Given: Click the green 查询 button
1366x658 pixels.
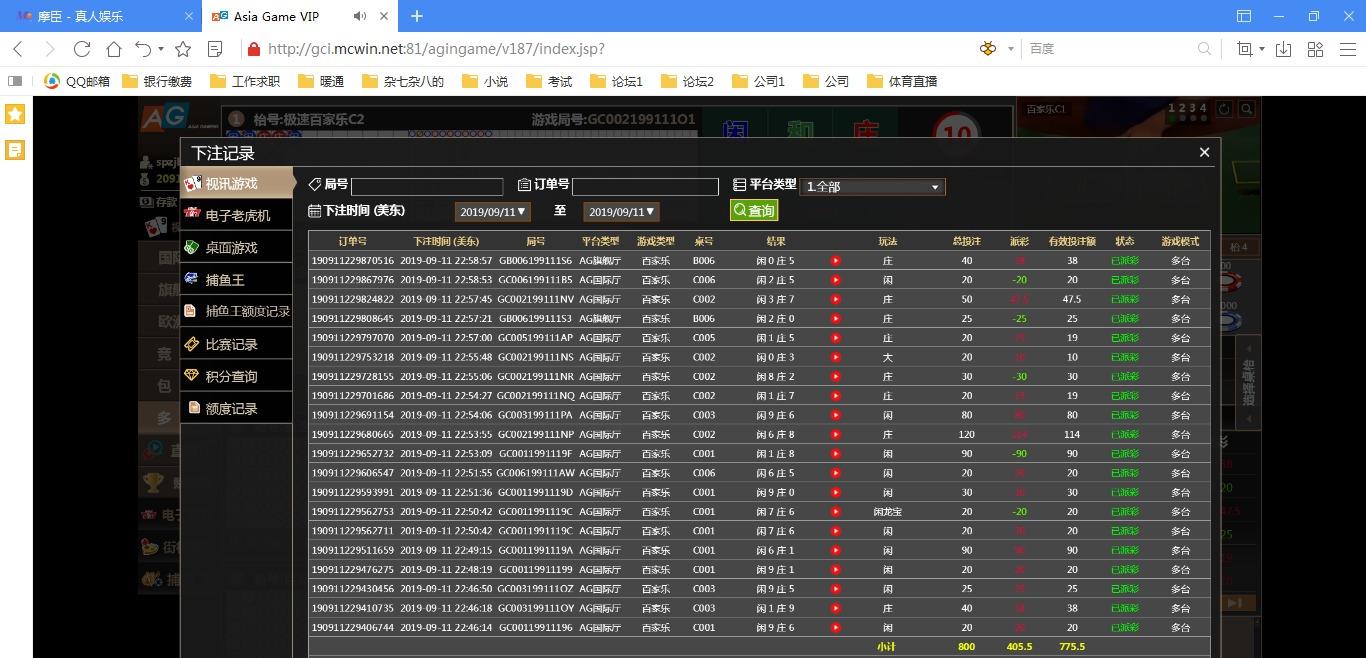Looking at the screenshot, I should 753,211.
